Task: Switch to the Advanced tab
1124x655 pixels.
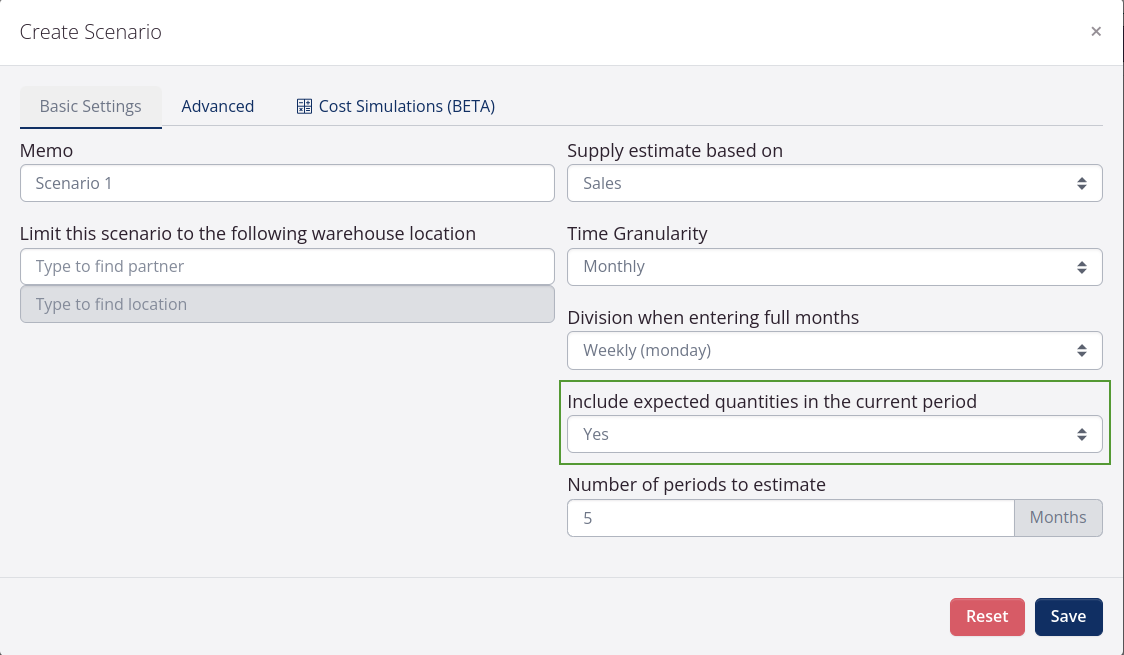Action: click(217, 105)
